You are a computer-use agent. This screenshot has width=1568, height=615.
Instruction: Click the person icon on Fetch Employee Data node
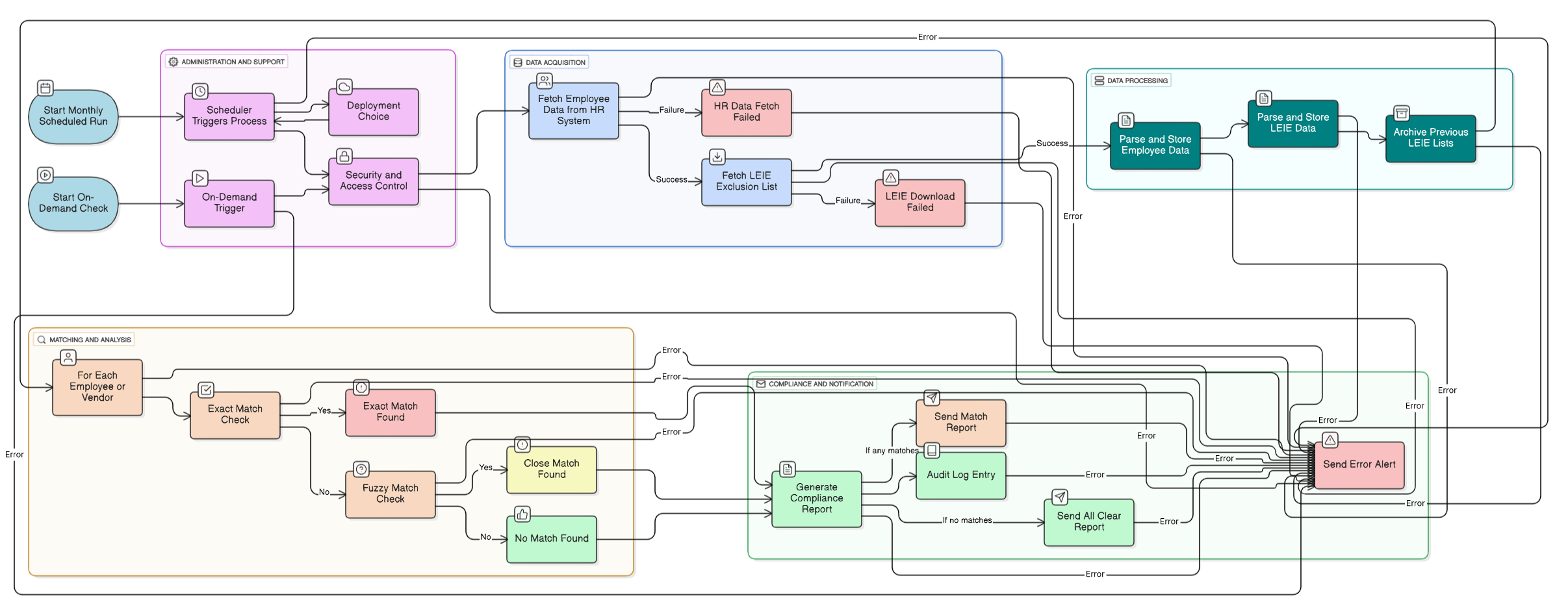point(544,80)
